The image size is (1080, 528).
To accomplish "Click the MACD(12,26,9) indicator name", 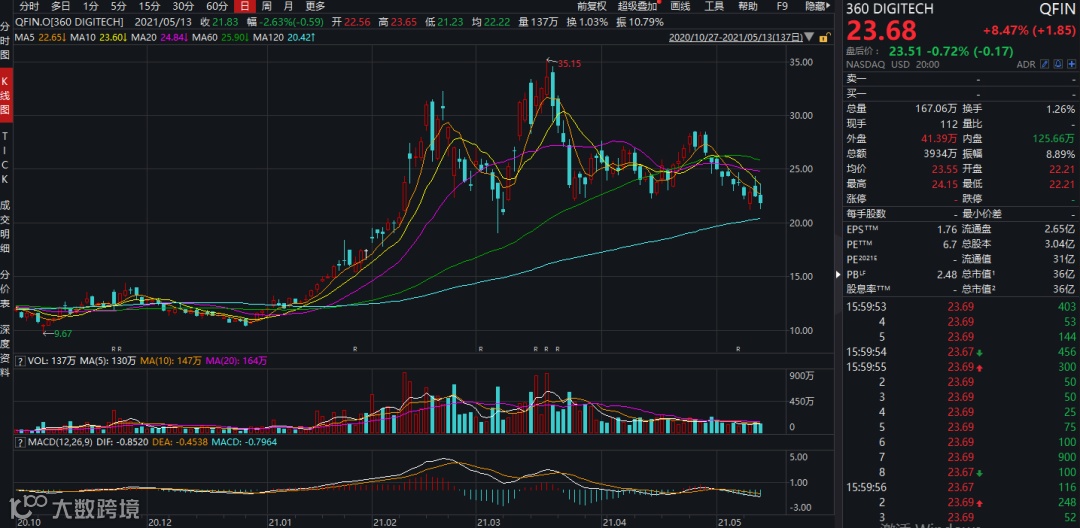I will [x=58, y=441].
